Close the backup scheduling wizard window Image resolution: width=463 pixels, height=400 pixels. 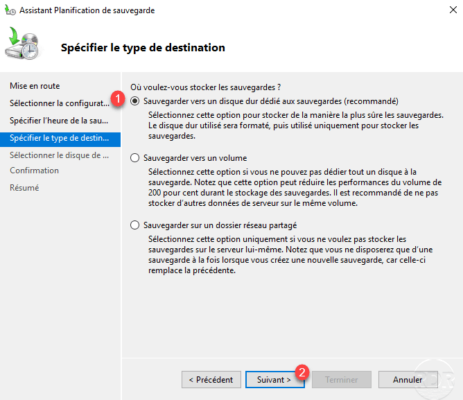pyautogui.click(x=453, y=10)
